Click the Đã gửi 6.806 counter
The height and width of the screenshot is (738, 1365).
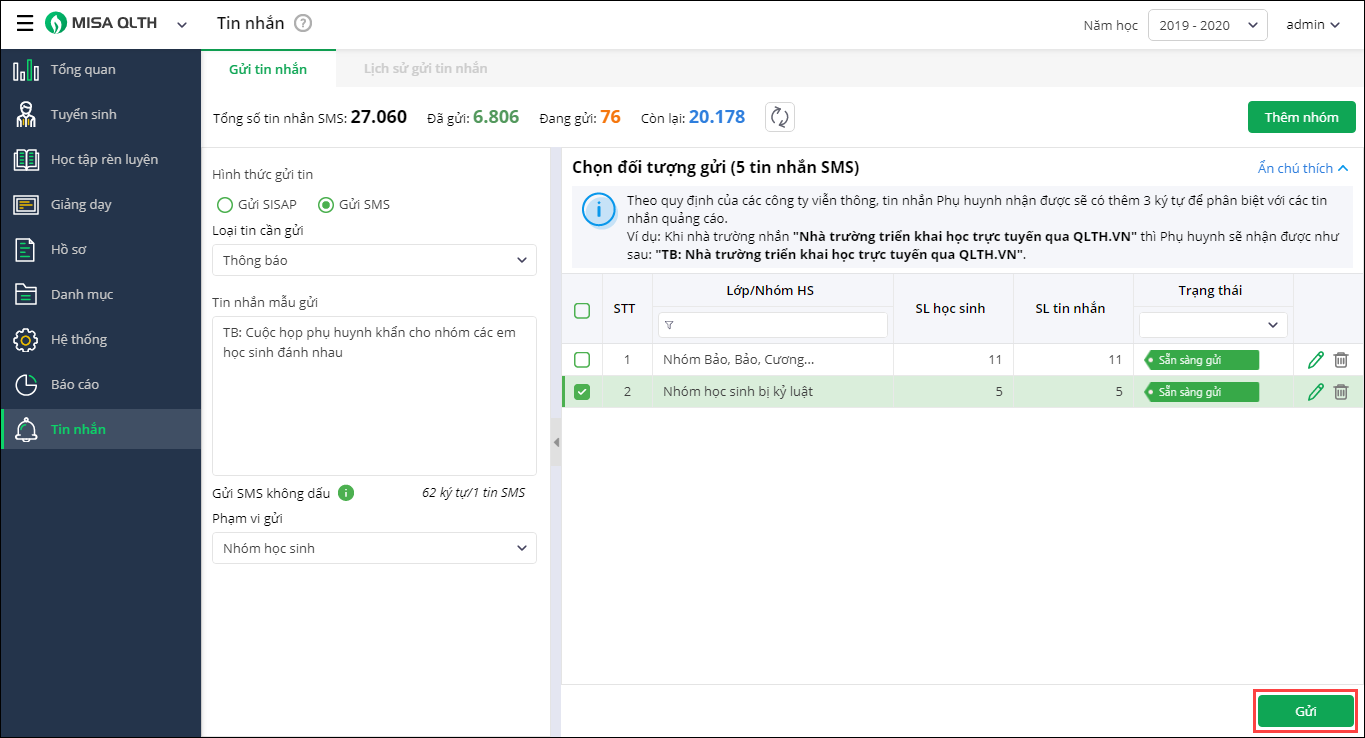(x=473, y=117)
